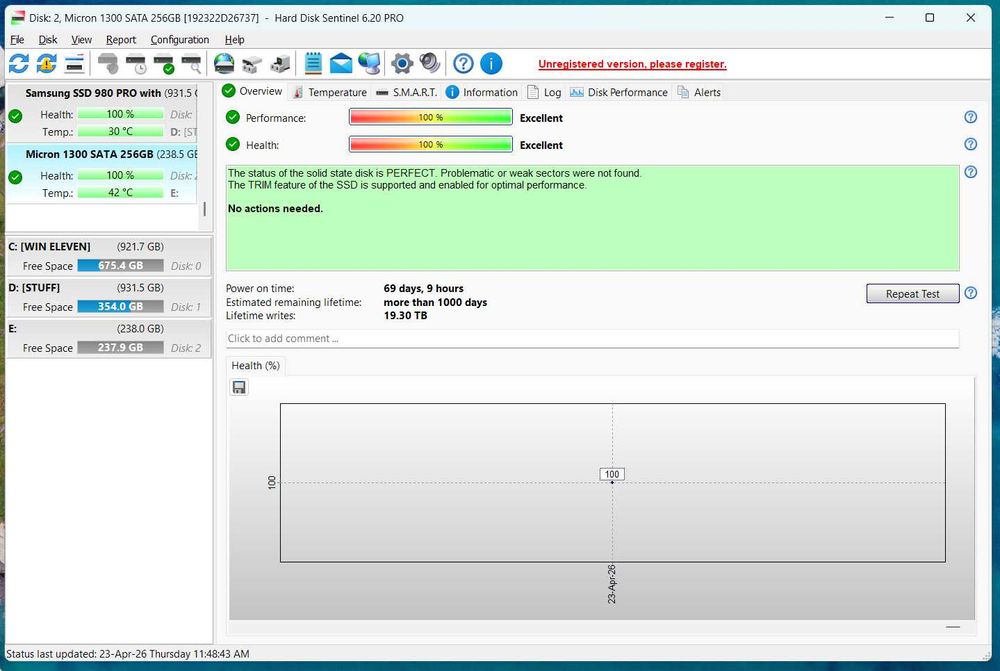Click the speaker sound toolbar icon
The width and height of the screenshot is (1000, 671).
429,63
